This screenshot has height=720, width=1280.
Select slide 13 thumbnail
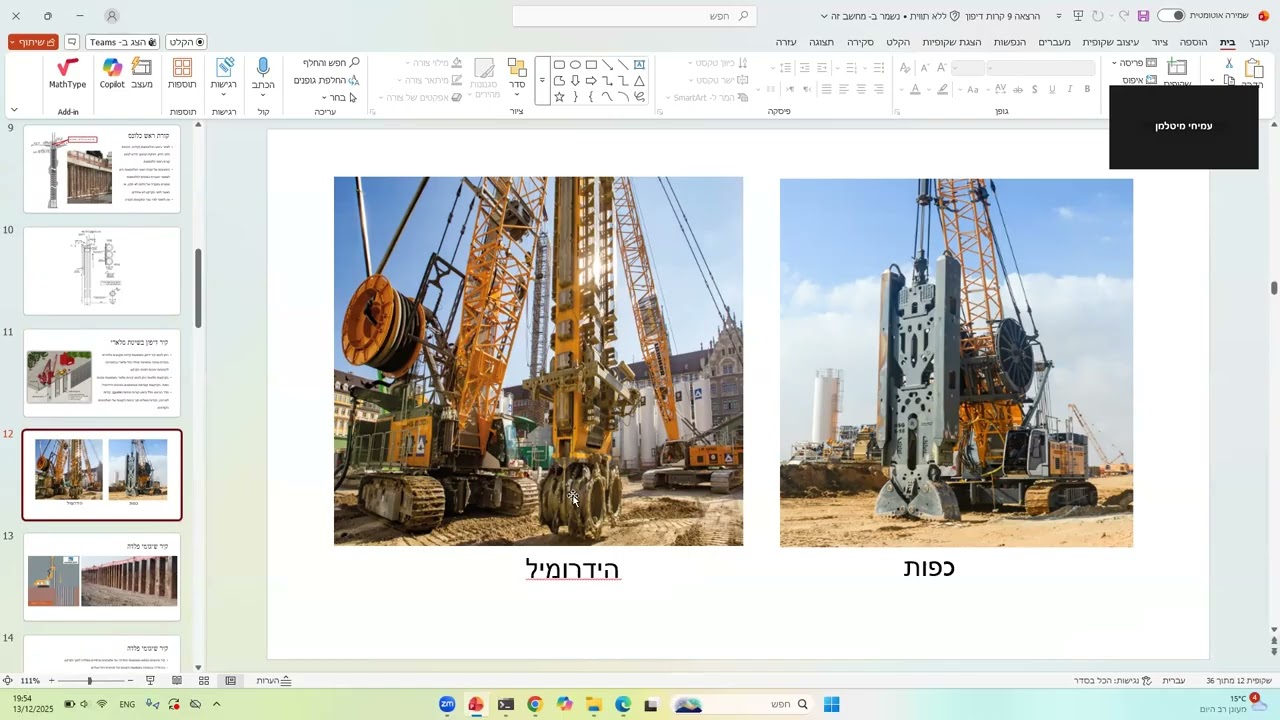[102, 577]
